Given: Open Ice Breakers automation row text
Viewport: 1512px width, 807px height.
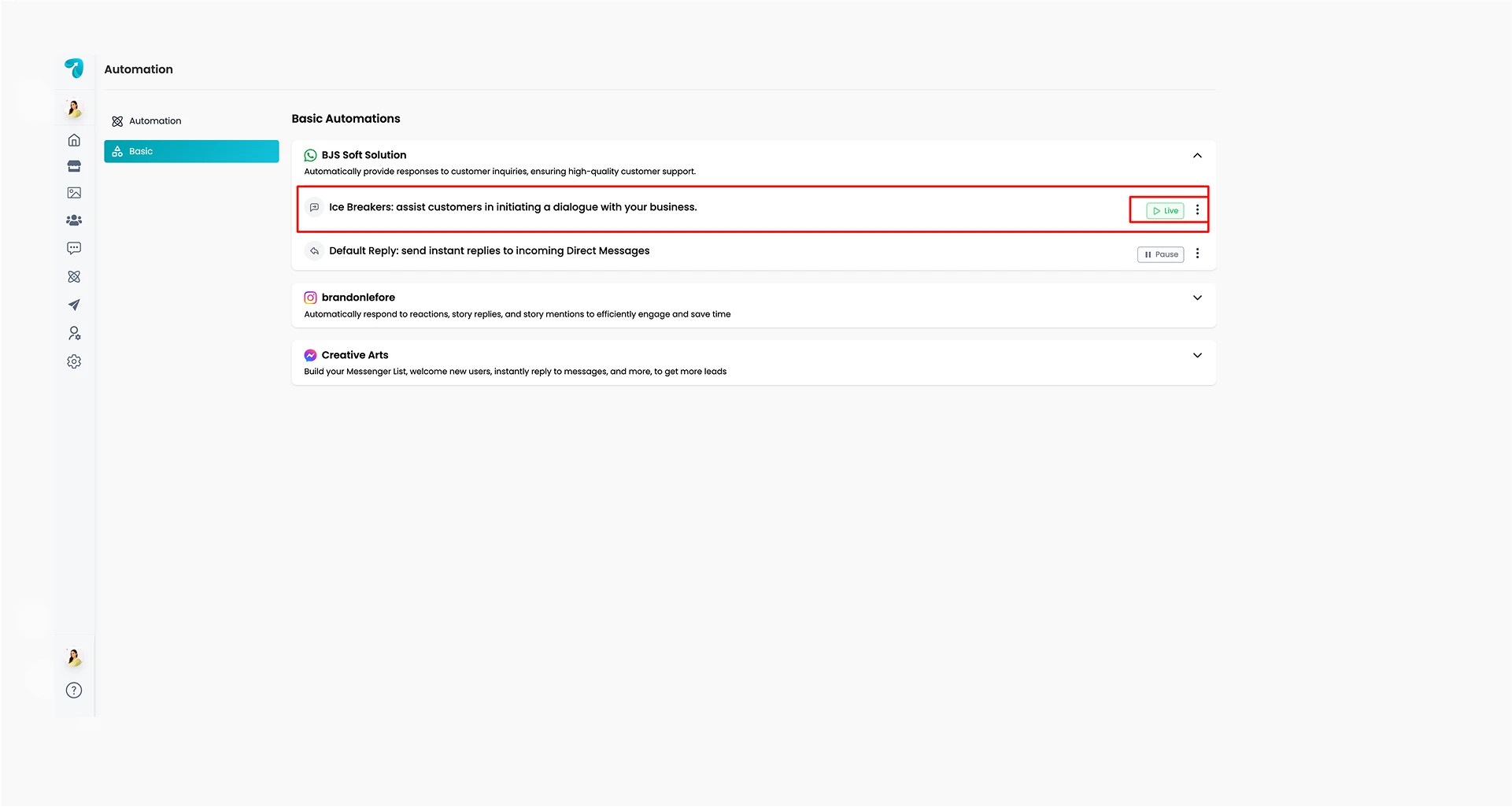Looking at the screenshot, I should click(x=513, y=207).
